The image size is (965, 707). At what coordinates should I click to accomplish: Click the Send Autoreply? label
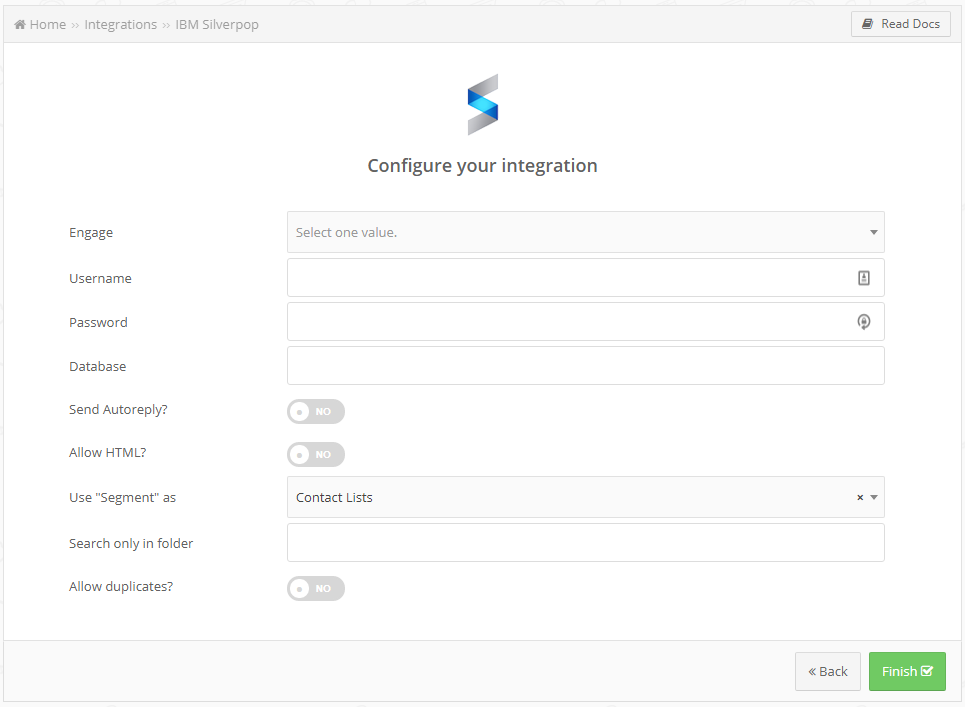[118, 410]
